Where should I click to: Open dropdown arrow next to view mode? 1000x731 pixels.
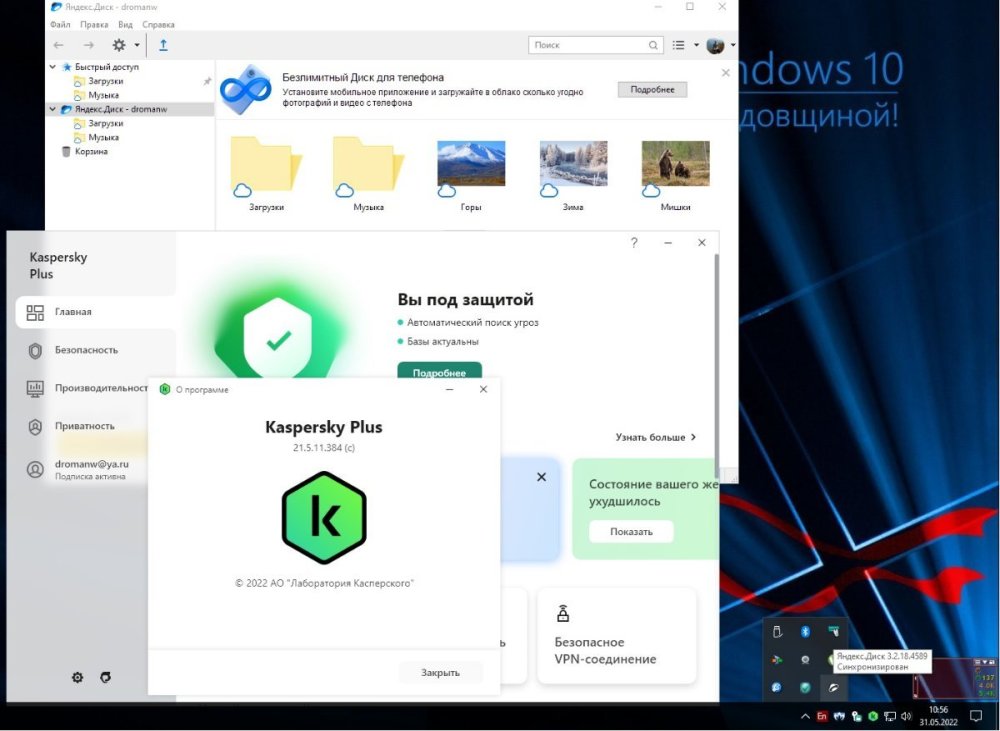696,45
